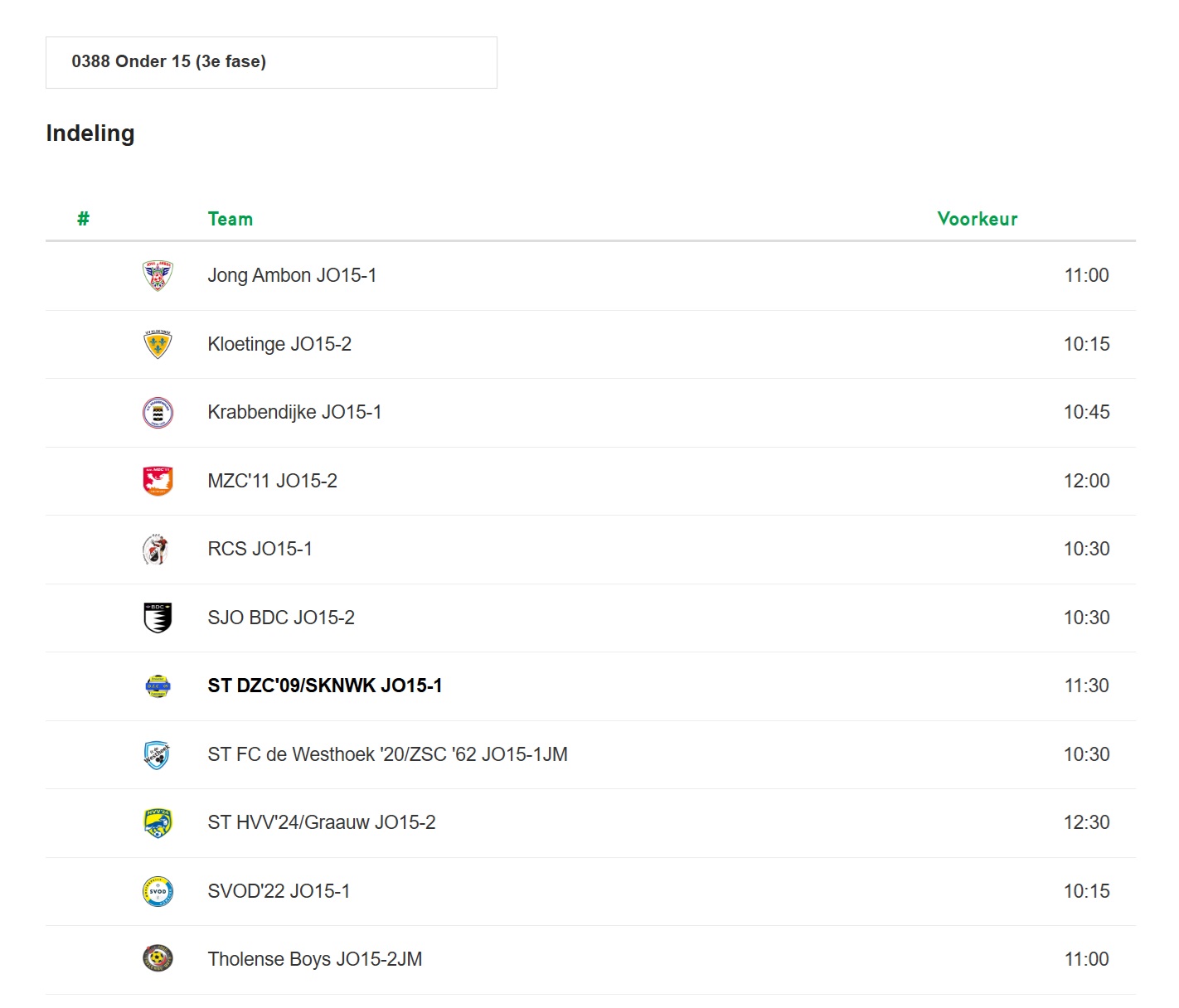1179x1008 pixels.
Task: Open team Jong Ambon JO15-1
Action: coord(292,275)
